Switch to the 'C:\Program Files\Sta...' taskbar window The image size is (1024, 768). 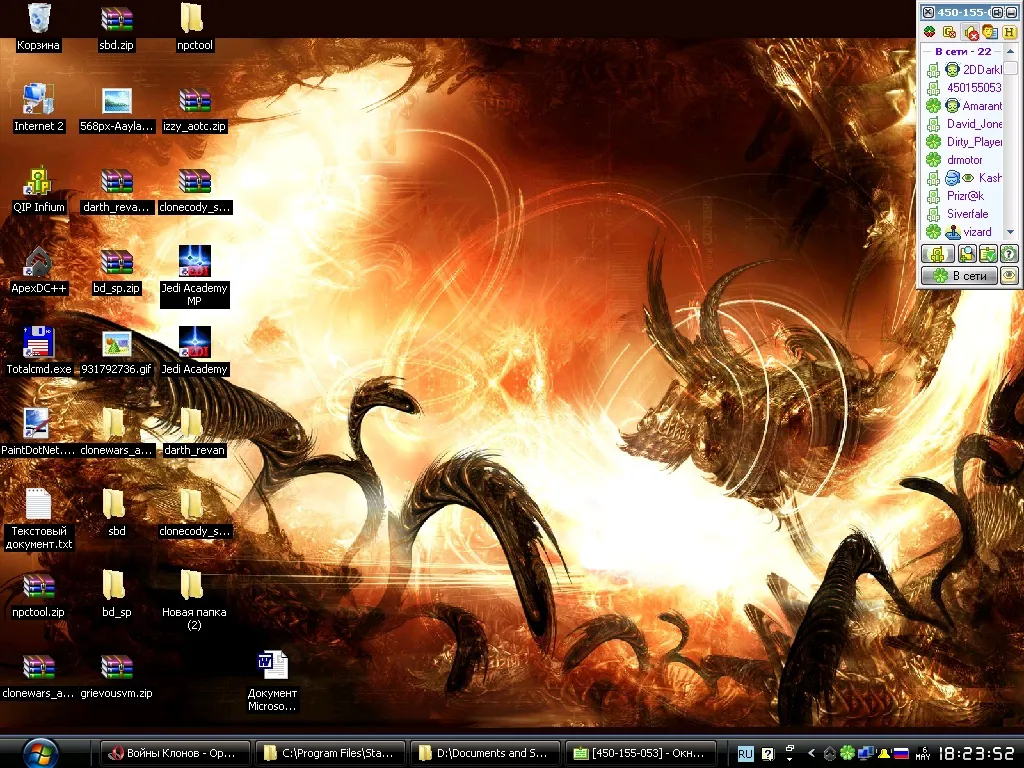coord(330,753)
